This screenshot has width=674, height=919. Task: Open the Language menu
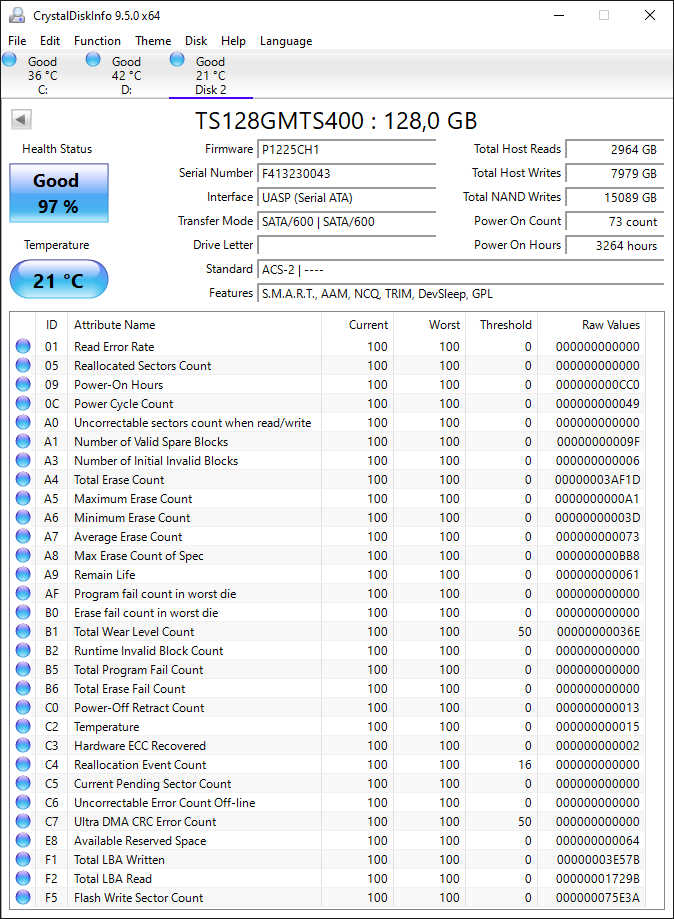click(286, 40)
